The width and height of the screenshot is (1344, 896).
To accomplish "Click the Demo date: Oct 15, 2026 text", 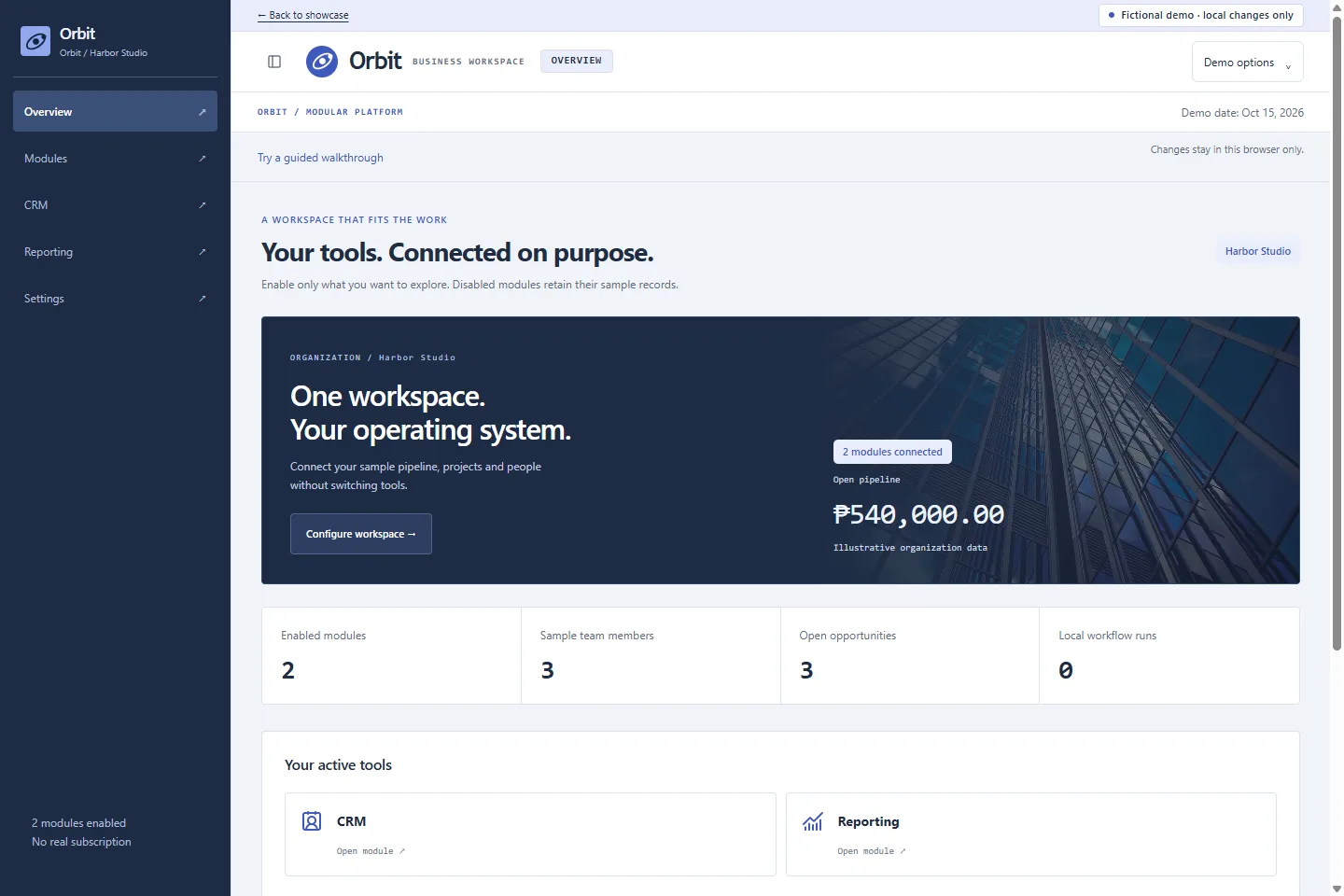I will pyautogui.click(x=1242, y=113).
